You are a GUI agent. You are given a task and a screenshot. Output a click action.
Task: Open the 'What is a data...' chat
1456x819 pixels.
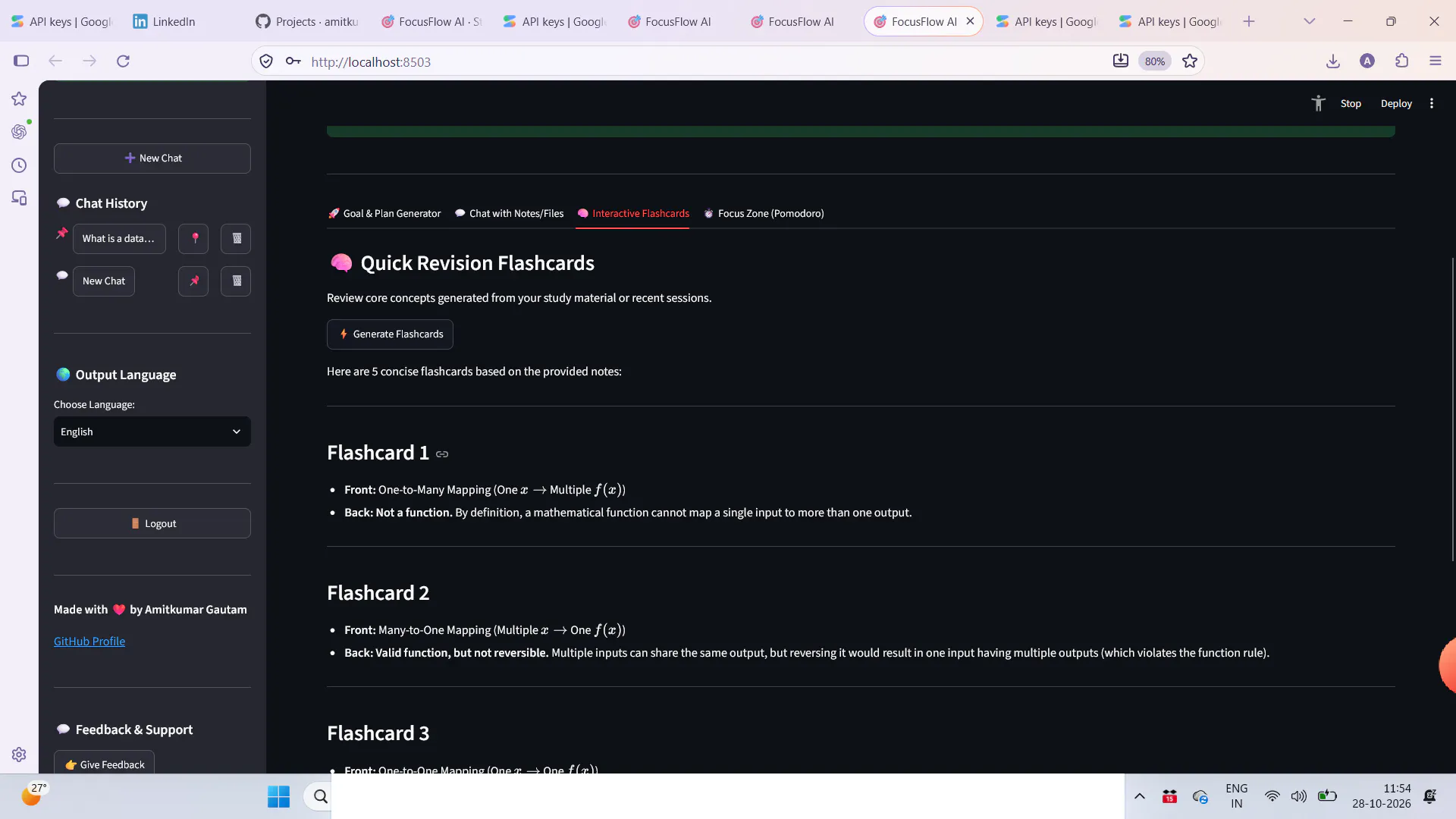click(x=119, y=238)
